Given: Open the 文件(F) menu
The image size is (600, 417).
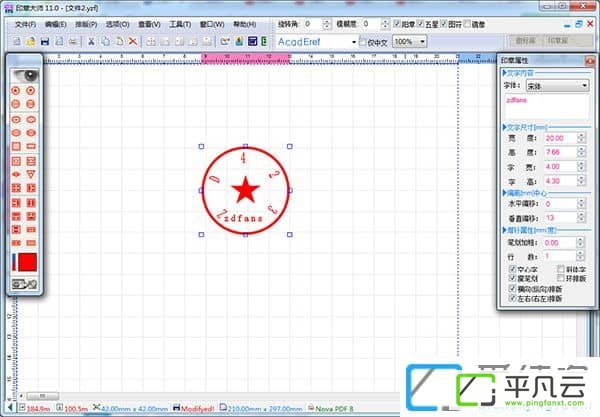Looking at the screenshot, I should 25,24.
